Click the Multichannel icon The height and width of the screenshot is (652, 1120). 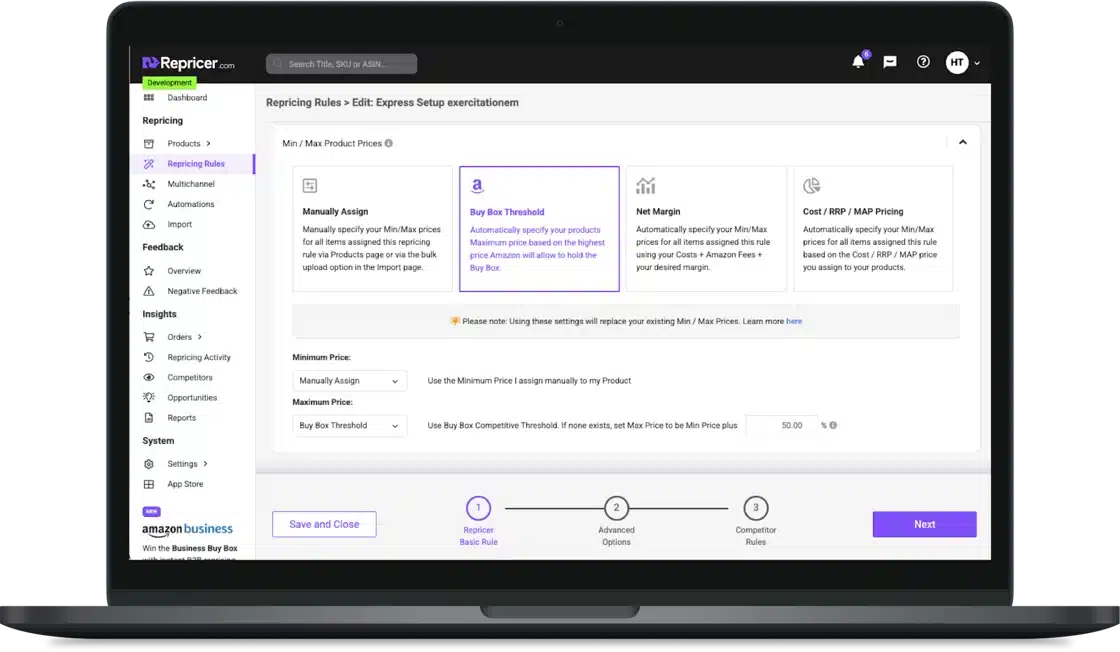pyautogui.click(x=149, y=184)
